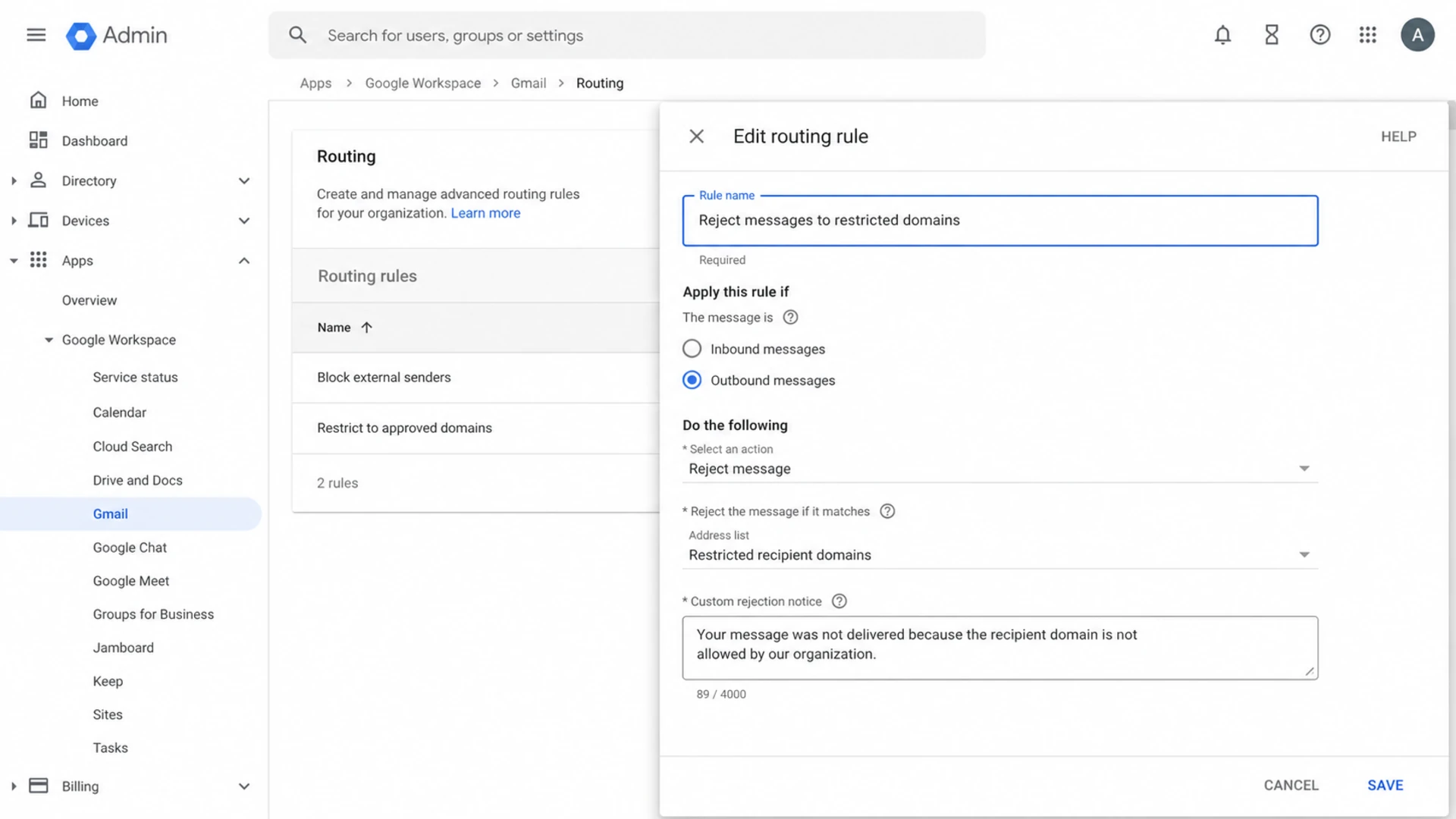The image size is (1456, 819).
Task: Open the HELP link in panel header
Action: click(1398, 136)
